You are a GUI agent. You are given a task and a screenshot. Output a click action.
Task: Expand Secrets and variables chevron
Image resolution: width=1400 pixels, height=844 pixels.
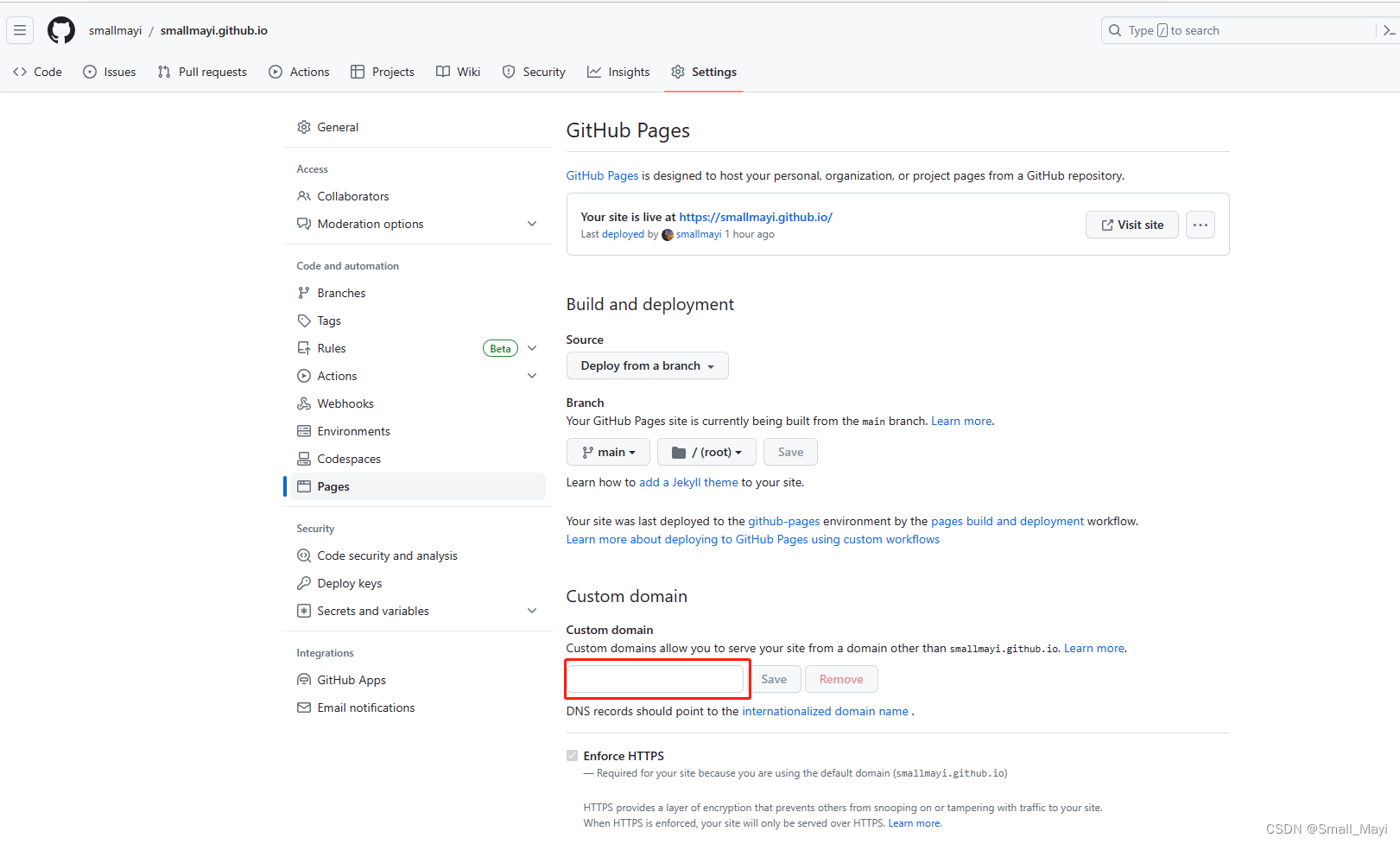click(532, 611)
